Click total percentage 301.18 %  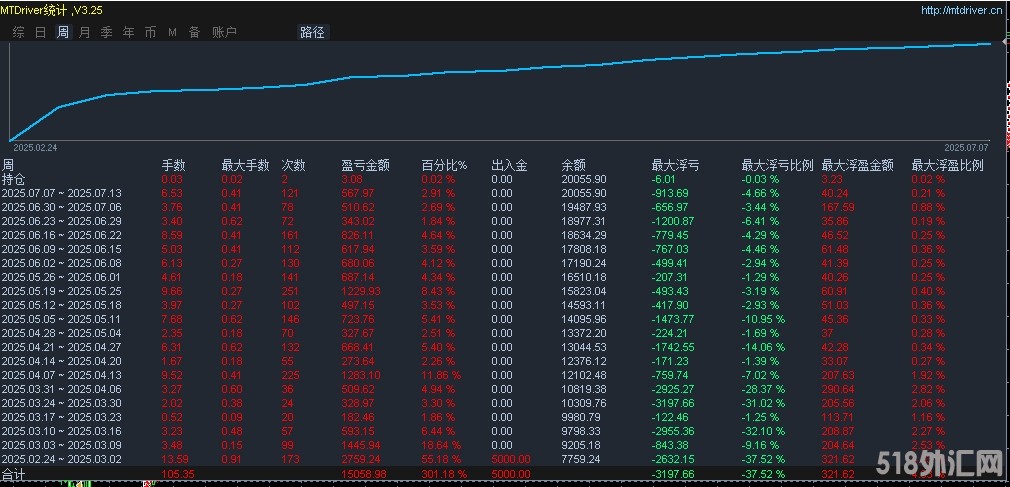443,474
